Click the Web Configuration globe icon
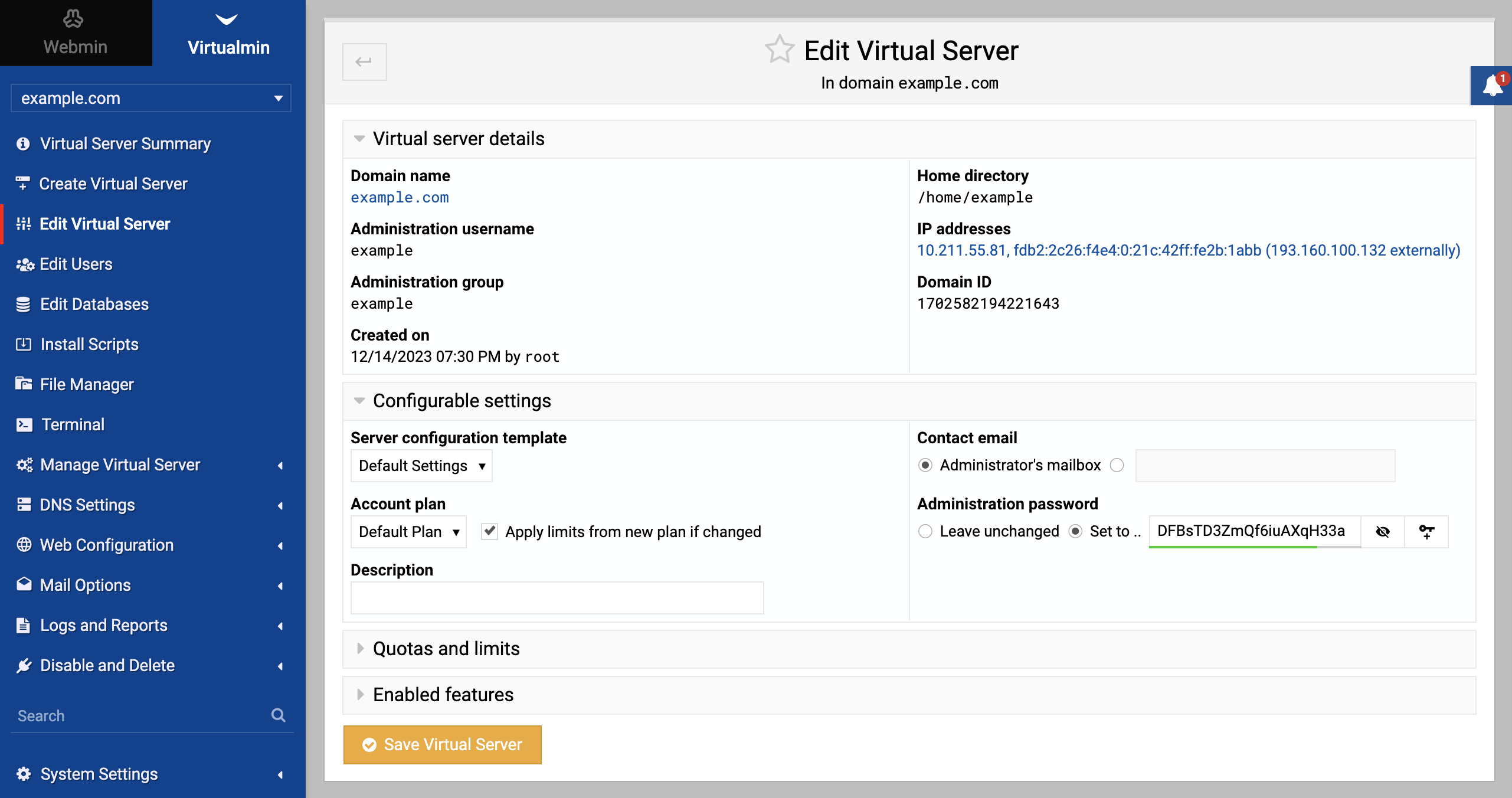The width and height of the screenshot is (1512, 798). click(24, 544)
